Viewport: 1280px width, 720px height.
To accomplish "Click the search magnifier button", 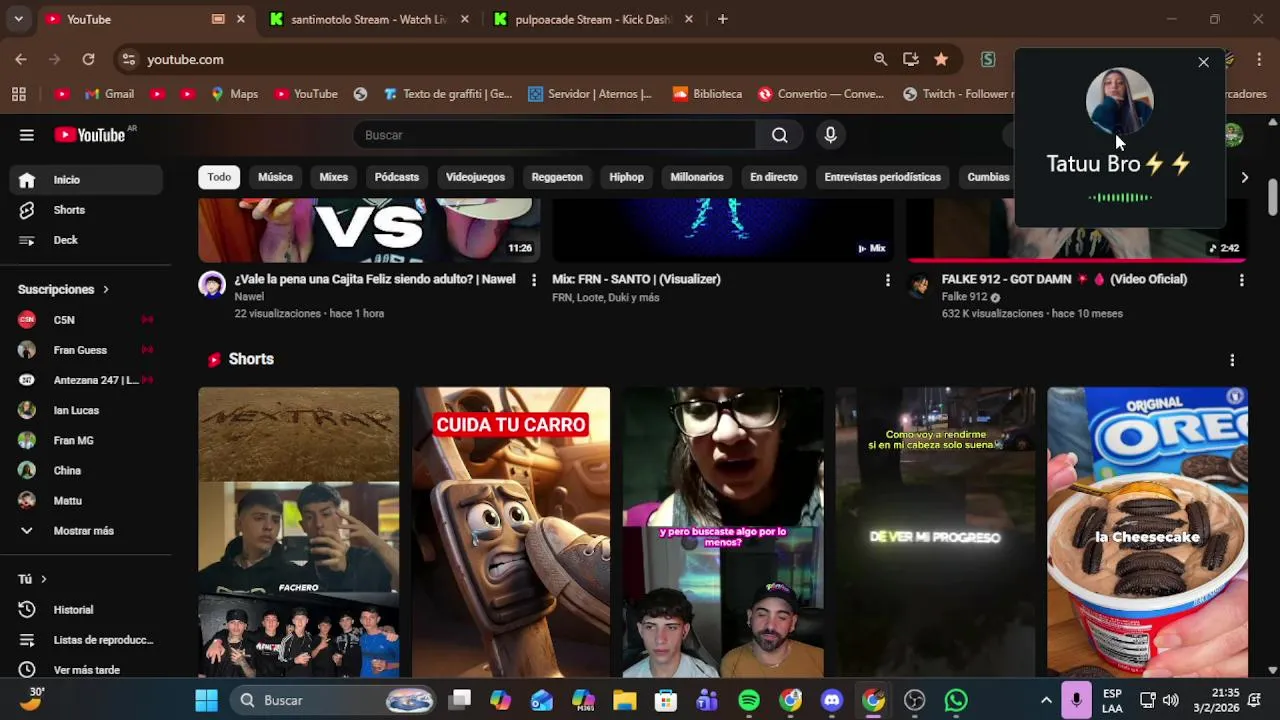I will (x=779, y=135).
